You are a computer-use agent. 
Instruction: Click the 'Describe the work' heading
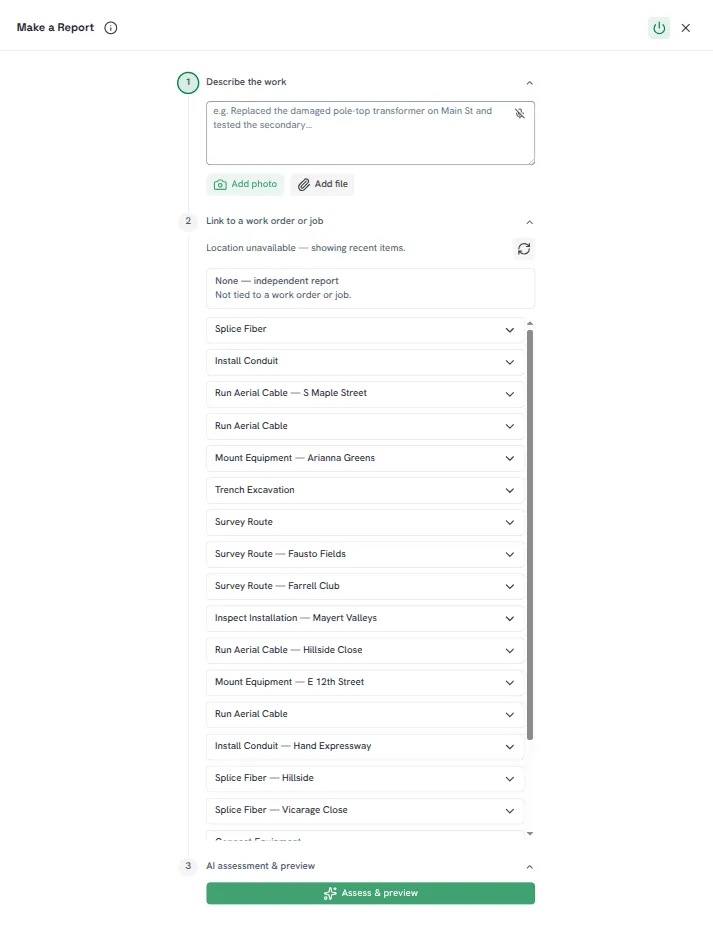click(x=246, y=82)
